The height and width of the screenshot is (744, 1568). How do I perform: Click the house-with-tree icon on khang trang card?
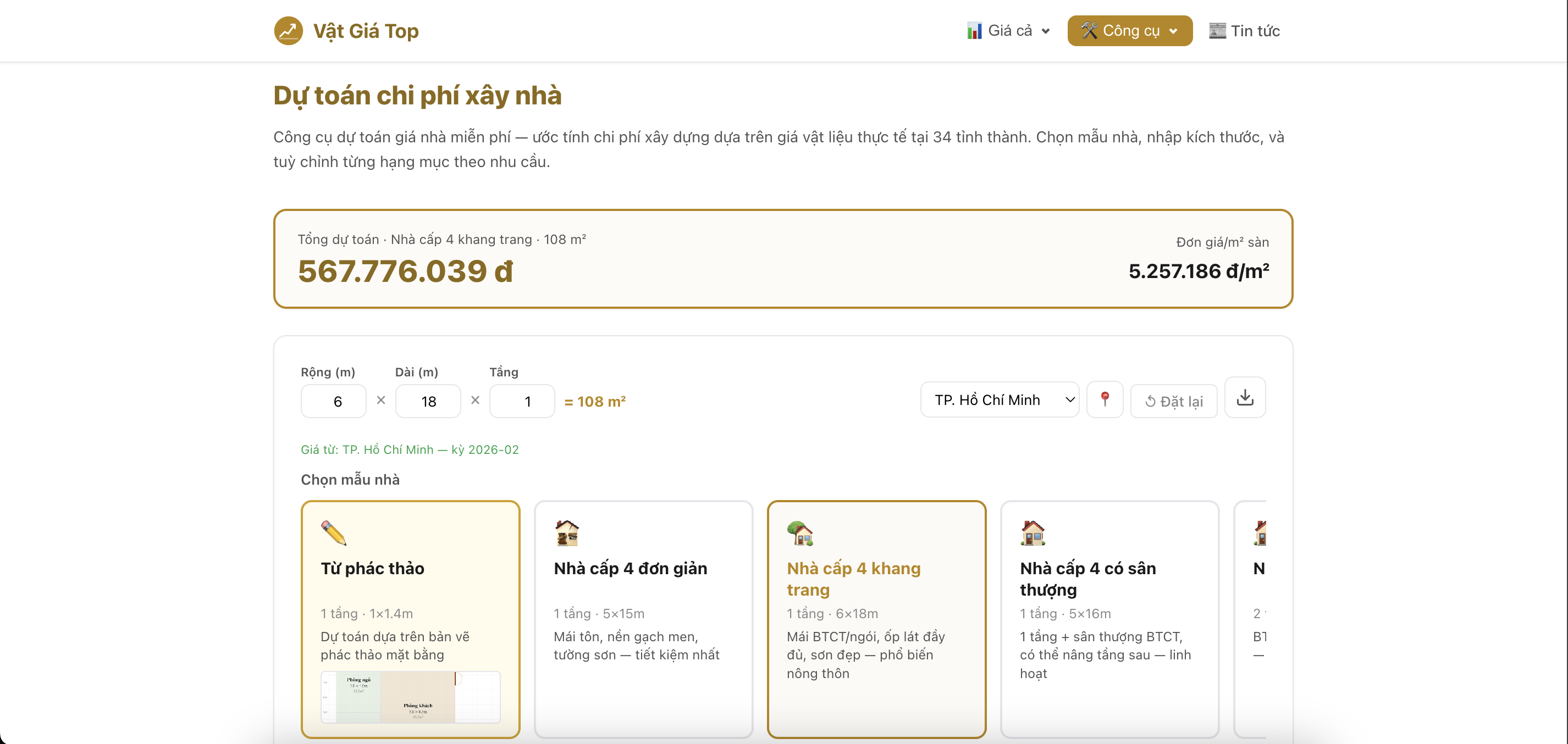[800, 533]
